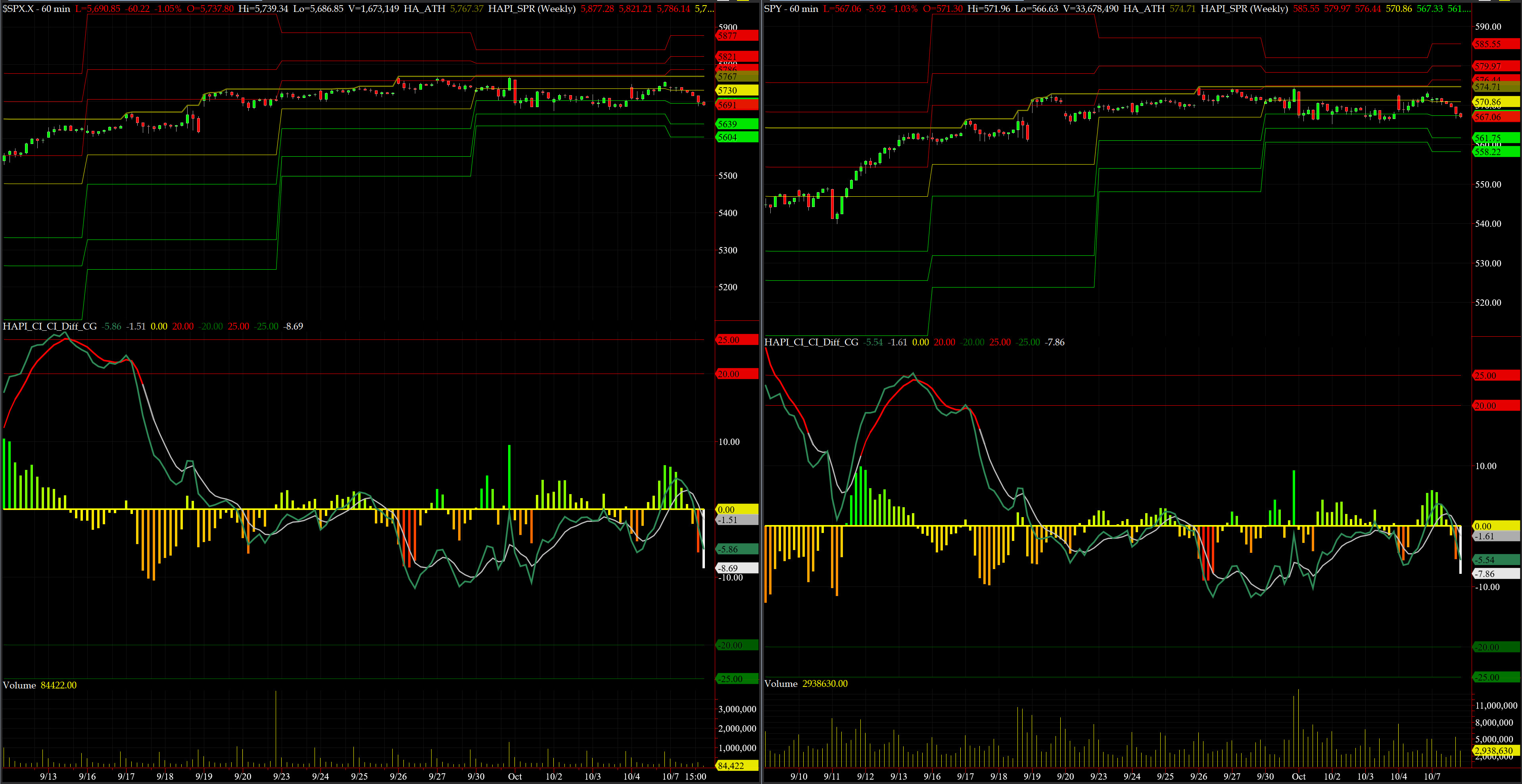The image size is (1522, 784).
Task: Select HAPI_CI_CI_Diff_CG indicator label on SPY panel
Action: tap(811, 342)
